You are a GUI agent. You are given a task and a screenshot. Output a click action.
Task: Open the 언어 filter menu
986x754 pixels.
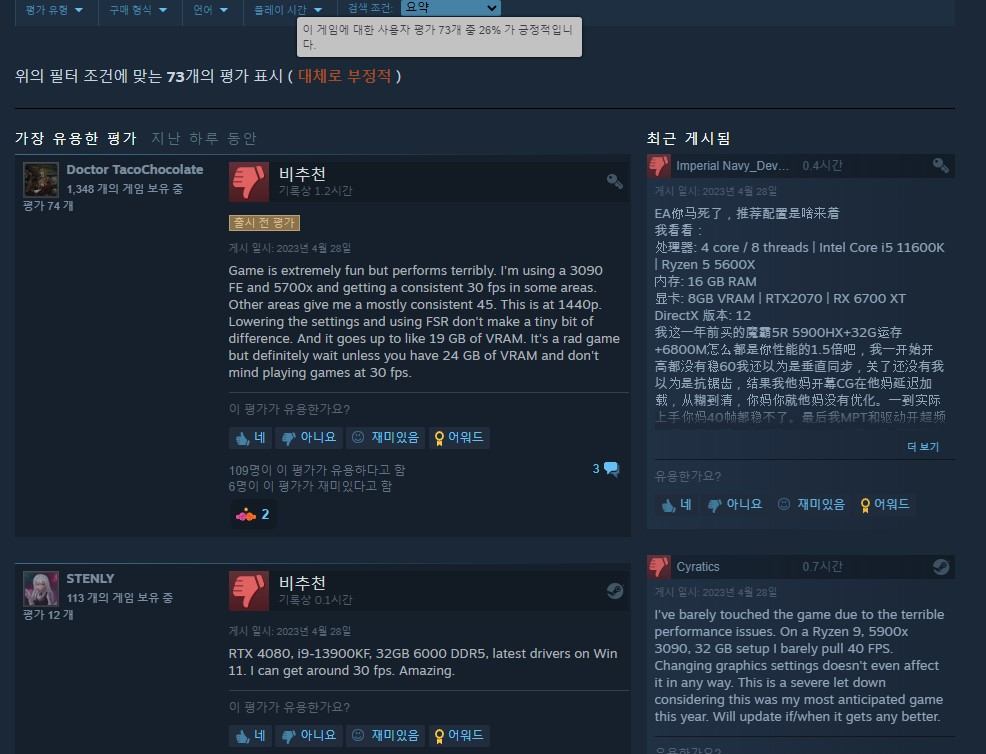coord(211,10)
